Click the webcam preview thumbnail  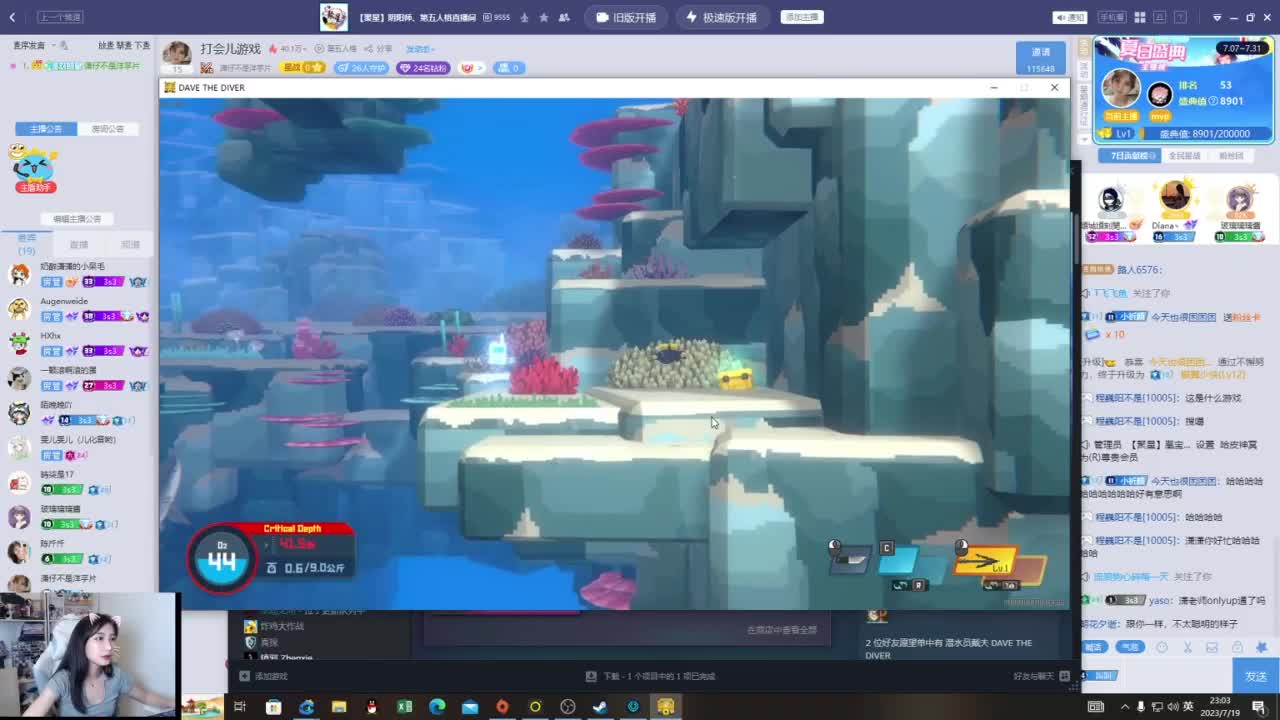(x=89, y=655)
